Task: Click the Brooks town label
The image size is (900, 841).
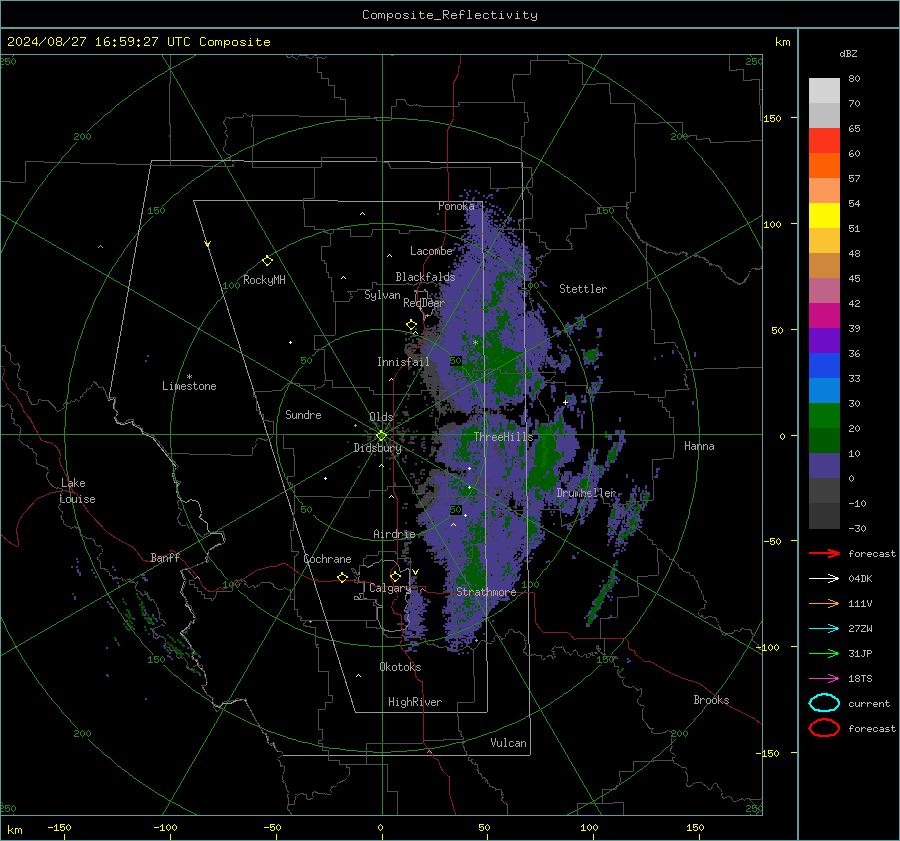Action: [711, 700]
